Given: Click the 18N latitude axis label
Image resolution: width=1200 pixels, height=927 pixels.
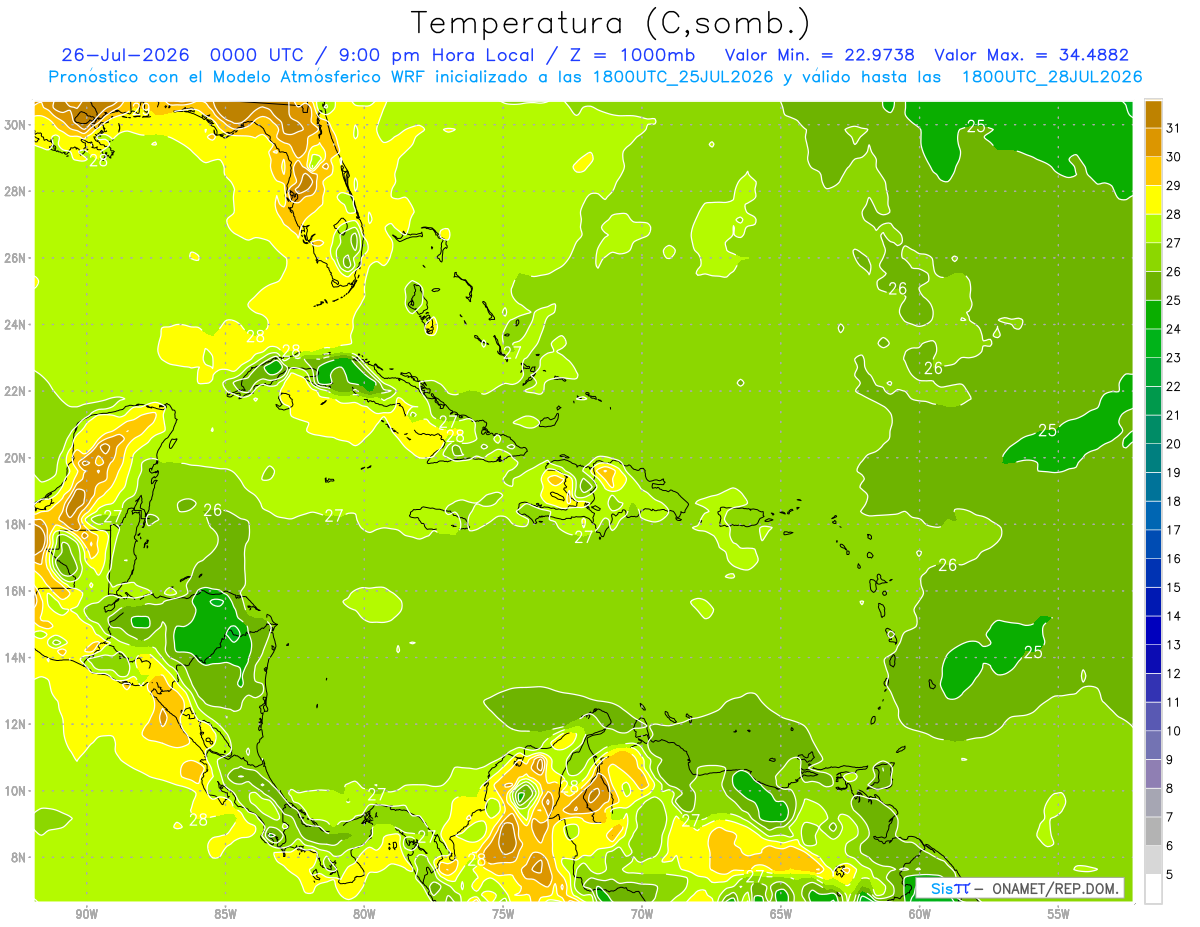Looking at the screenshot, I should pos(15,524).
